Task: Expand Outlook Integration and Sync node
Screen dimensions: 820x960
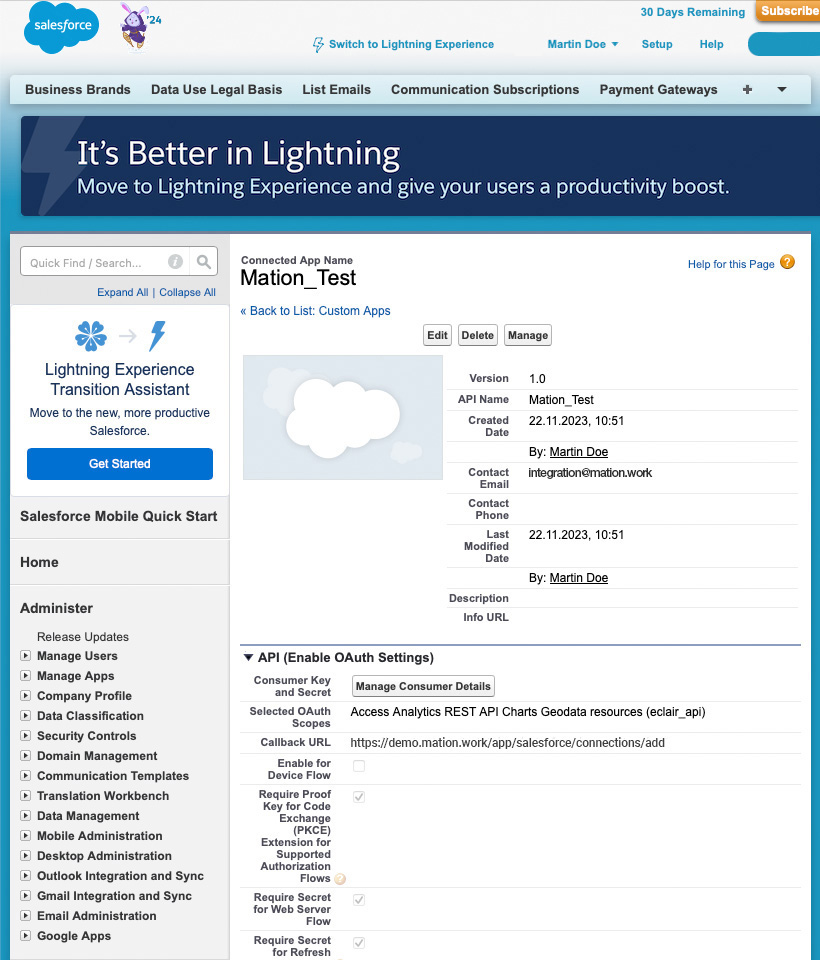Action: pos(26,876)
